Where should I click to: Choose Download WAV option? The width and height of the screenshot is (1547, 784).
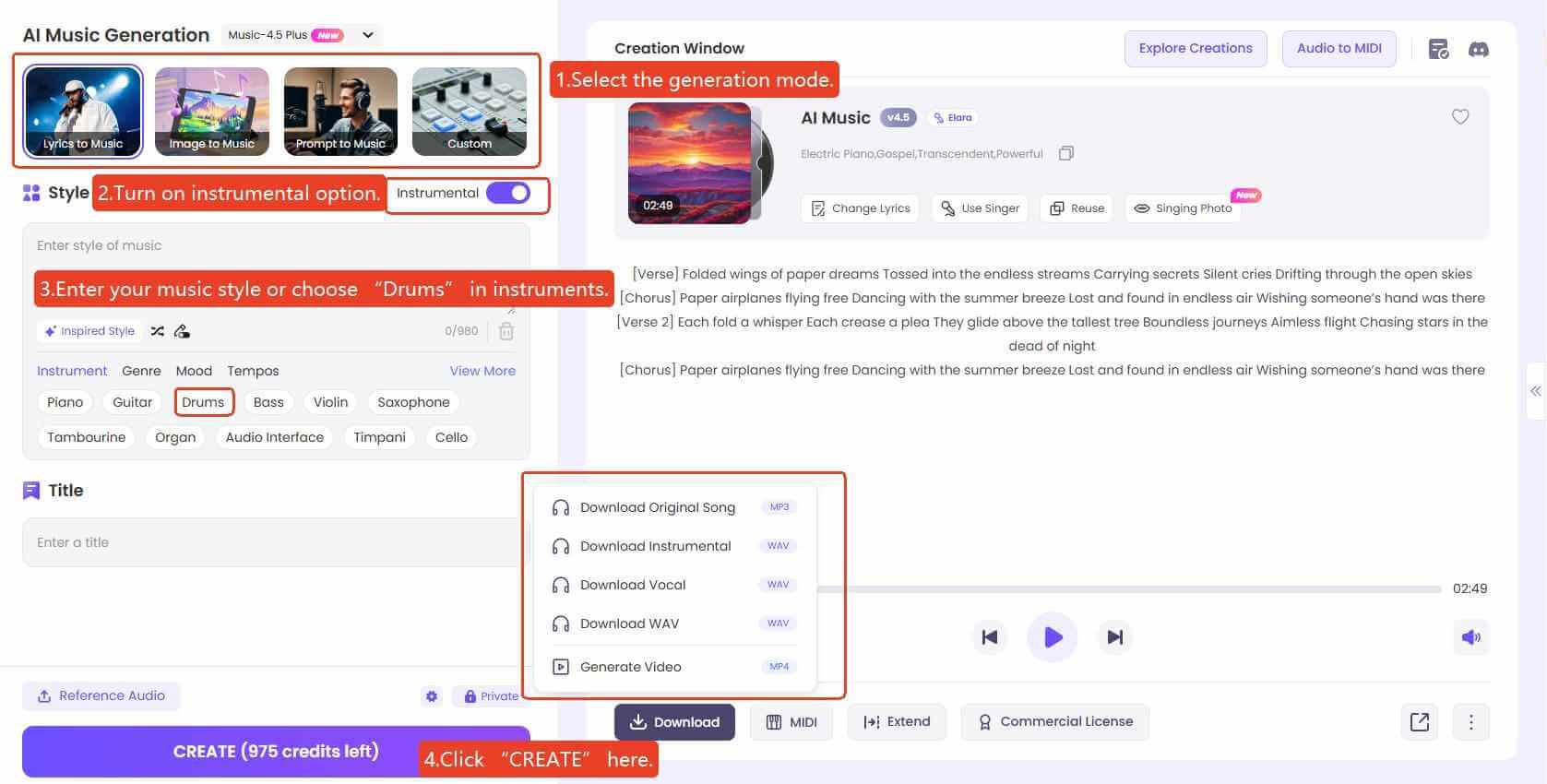click(674, 624)
